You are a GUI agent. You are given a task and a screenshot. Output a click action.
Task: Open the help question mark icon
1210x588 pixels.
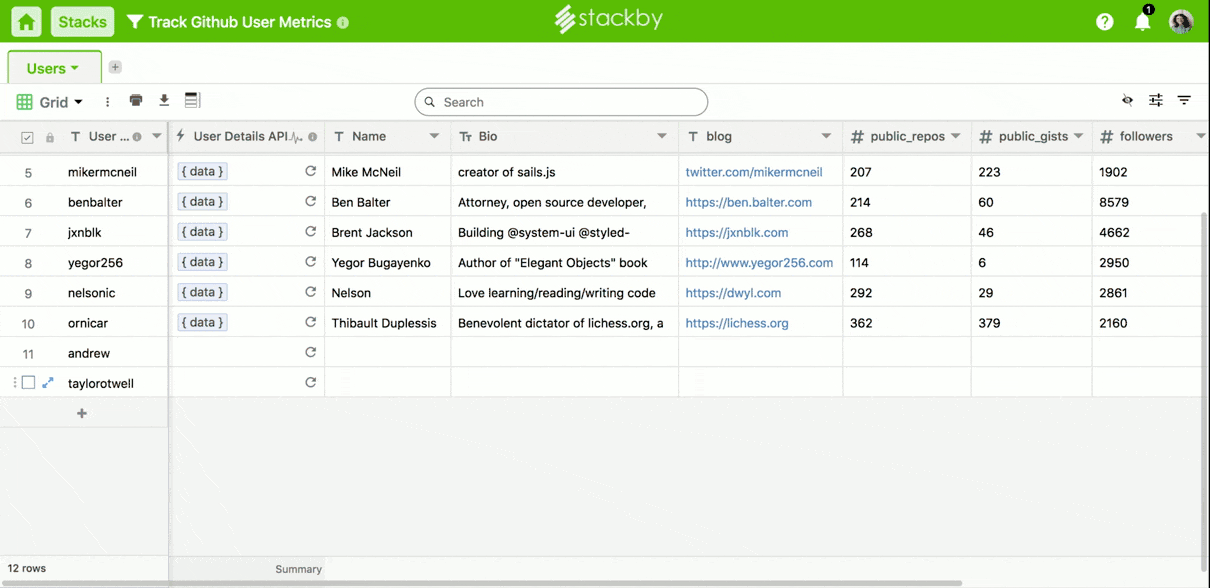(x=1104, y=22)
